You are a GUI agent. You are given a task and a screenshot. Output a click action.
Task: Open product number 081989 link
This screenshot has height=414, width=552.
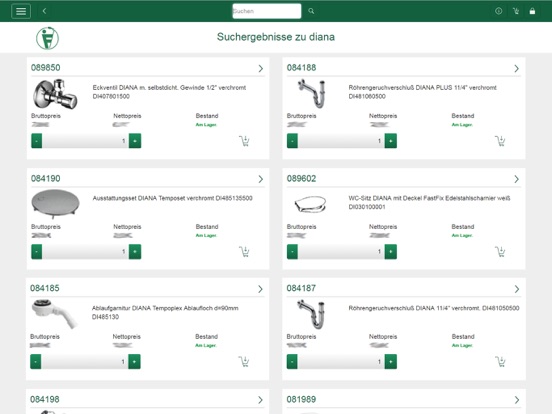coord(301,400)
